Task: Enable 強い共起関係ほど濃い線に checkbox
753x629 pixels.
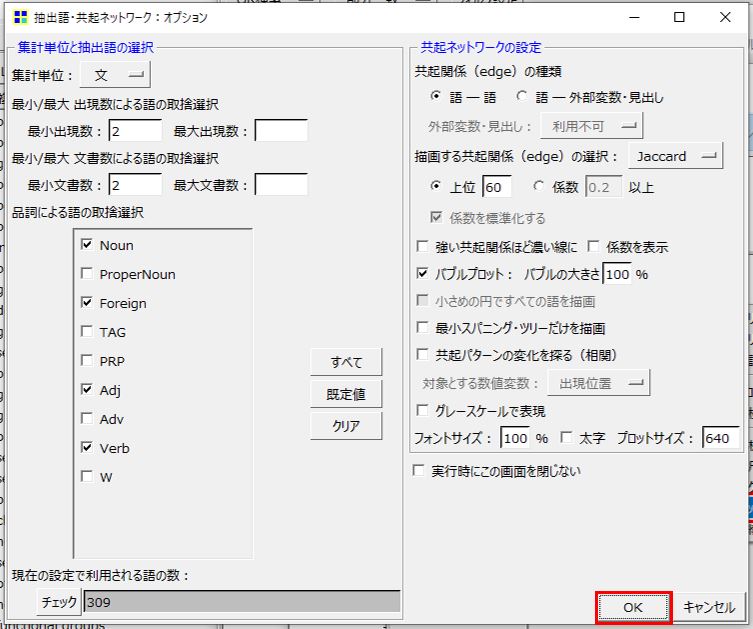Action: point(422,246)
